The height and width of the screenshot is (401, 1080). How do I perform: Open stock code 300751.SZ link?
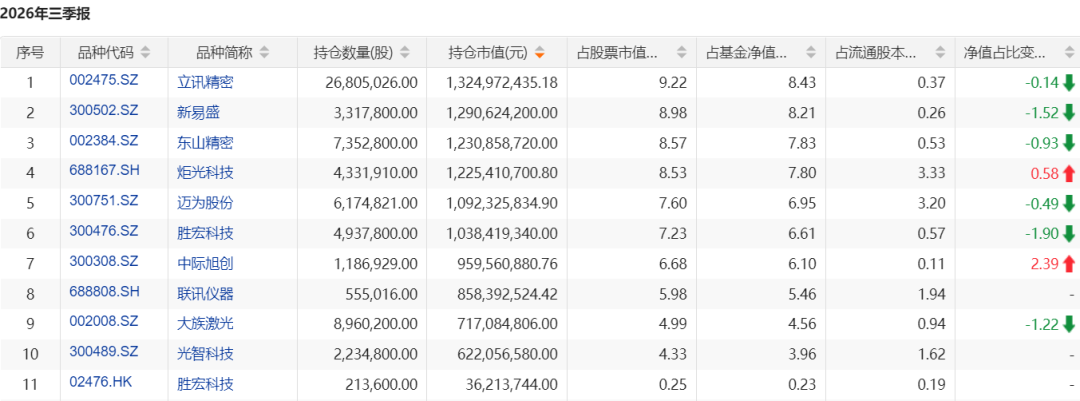[x=104, y=200]
